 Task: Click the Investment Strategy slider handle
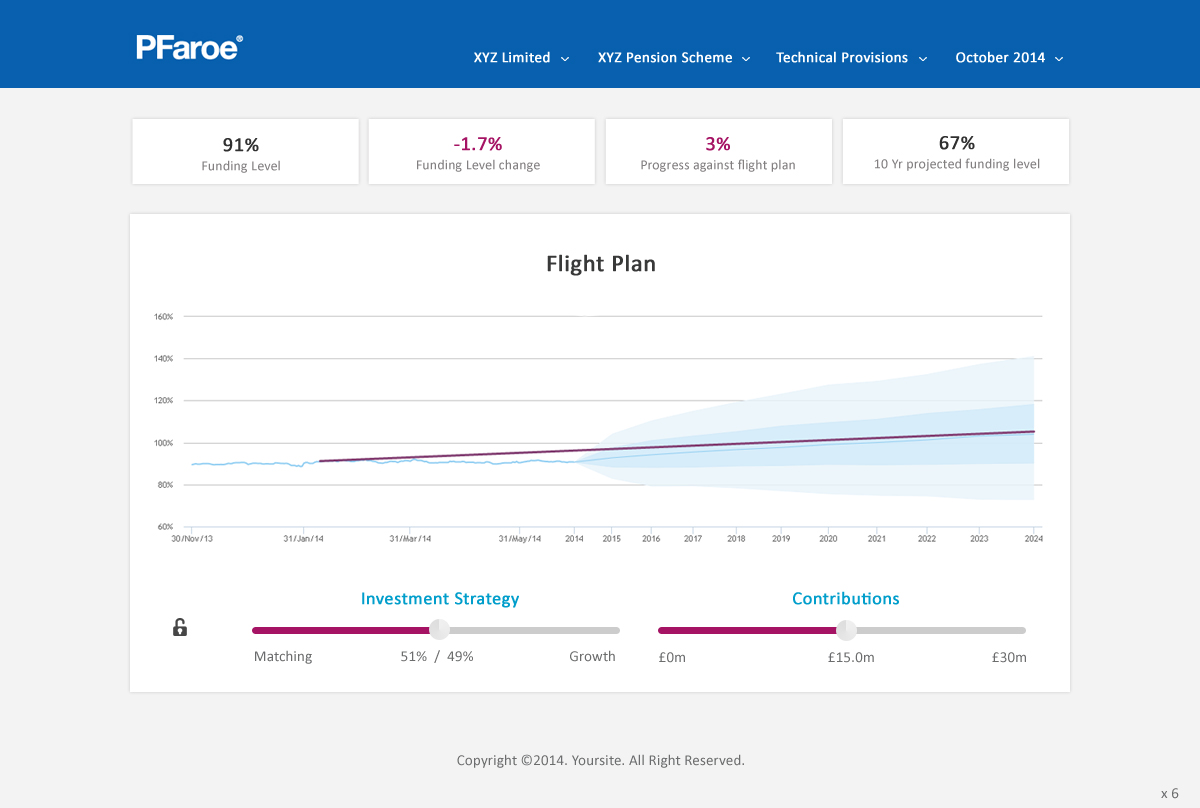pyautogui.click(x=439, y=630)
